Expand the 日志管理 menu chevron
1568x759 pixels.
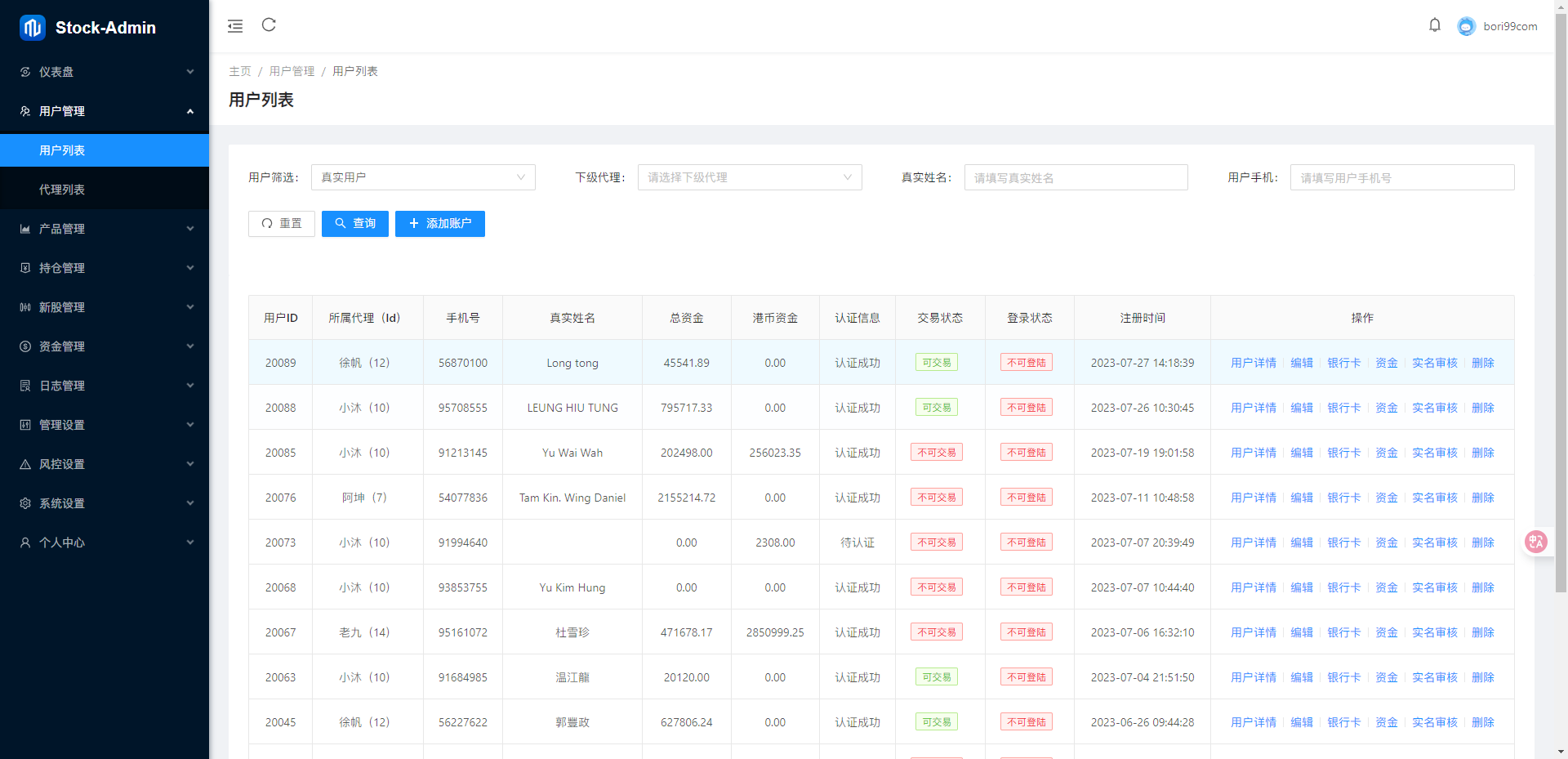coord(190,386)
